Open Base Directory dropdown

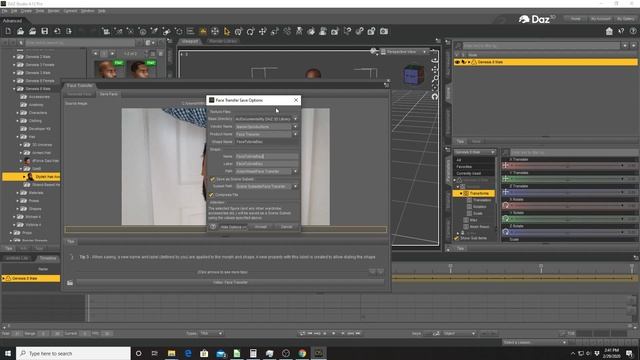pos(295,119)
